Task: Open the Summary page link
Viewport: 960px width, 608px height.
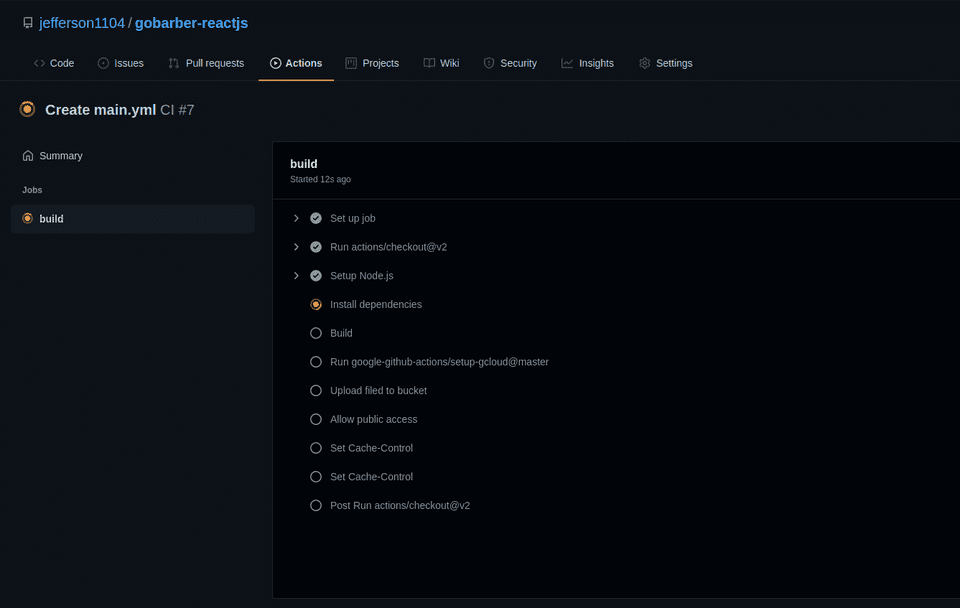Action: click(x=61, y=156)
